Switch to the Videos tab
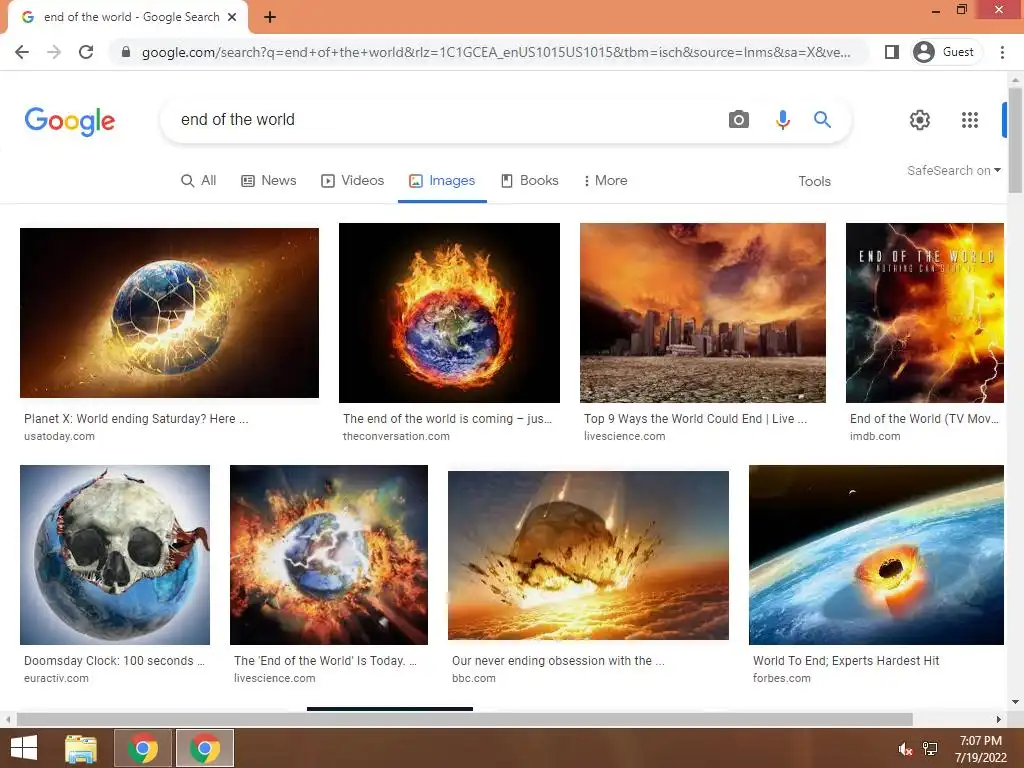 tap(353, 180)
